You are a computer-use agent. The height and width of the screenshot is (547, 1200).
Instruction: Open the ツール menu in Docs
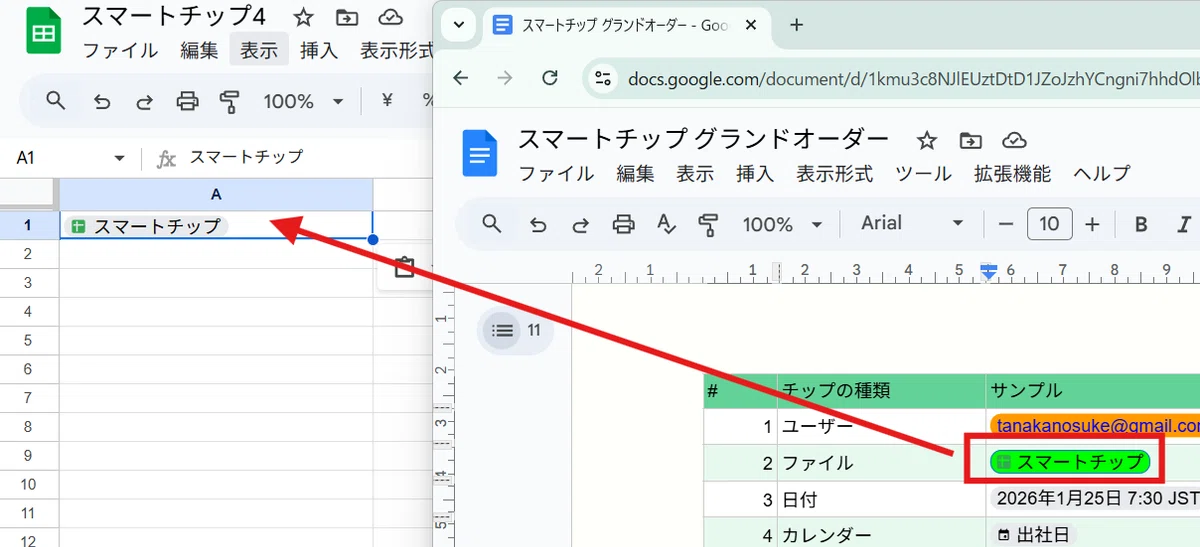coord(923,174)
